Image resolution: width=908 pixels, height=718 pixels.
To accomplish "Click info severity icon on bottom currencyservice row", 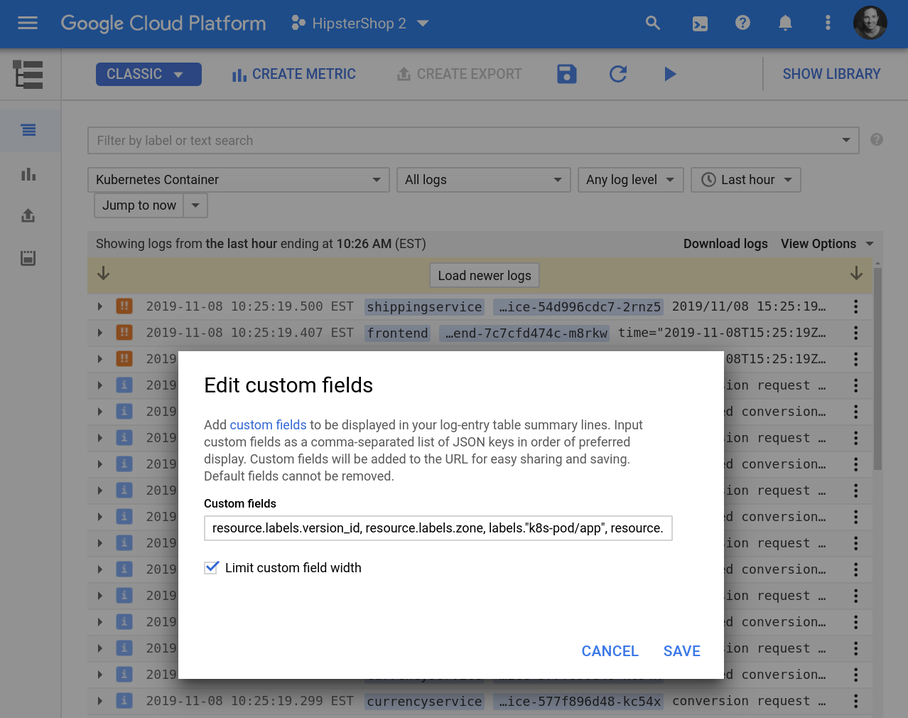I will coord(124,701).
